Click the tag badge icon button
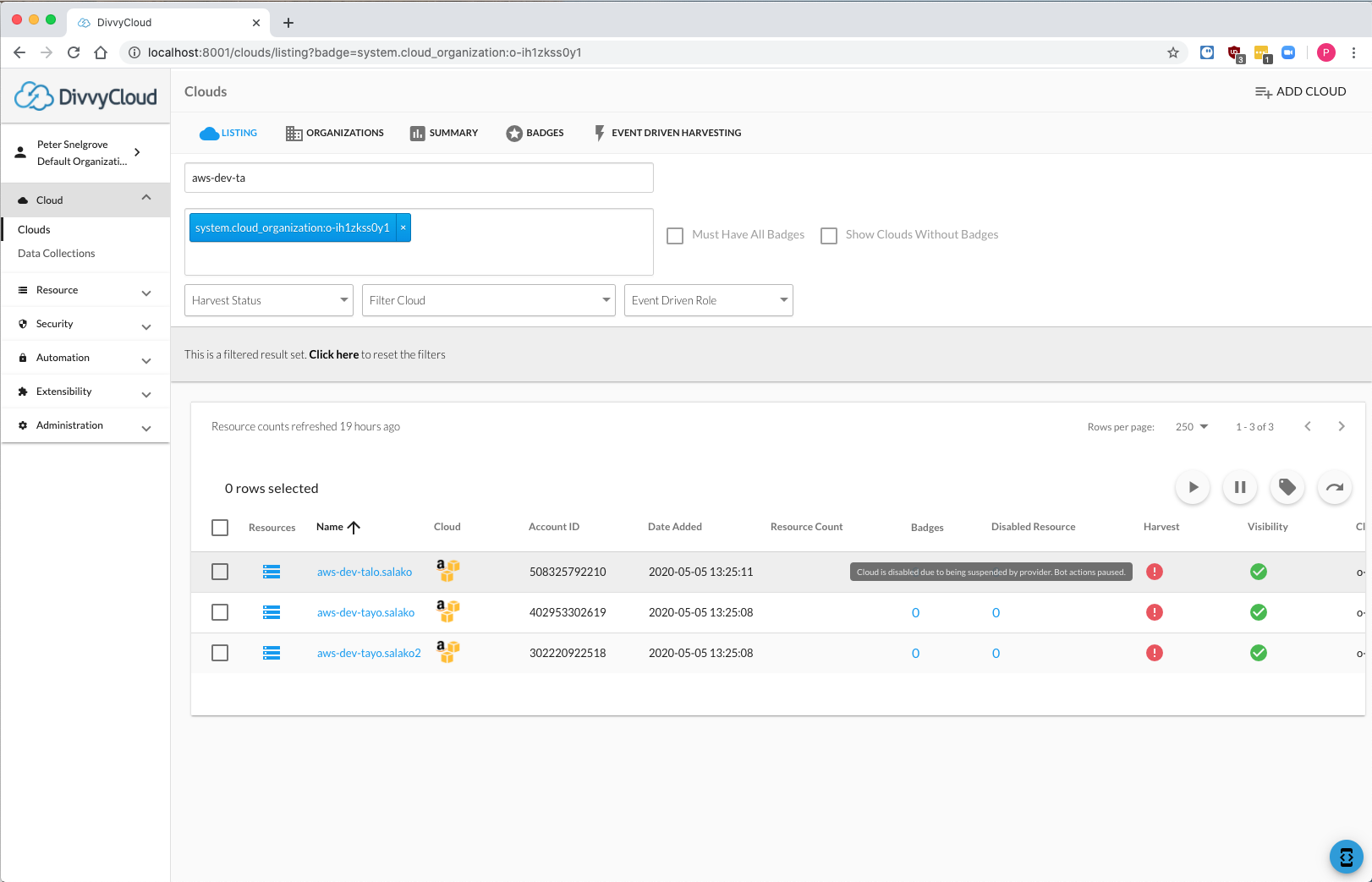Screen dimensions: 1372x882 click(1287, 487)
